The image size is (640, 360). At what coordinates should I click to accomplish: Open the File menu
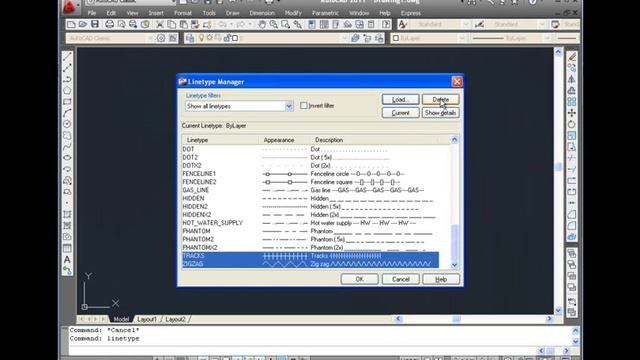[92, 13]
